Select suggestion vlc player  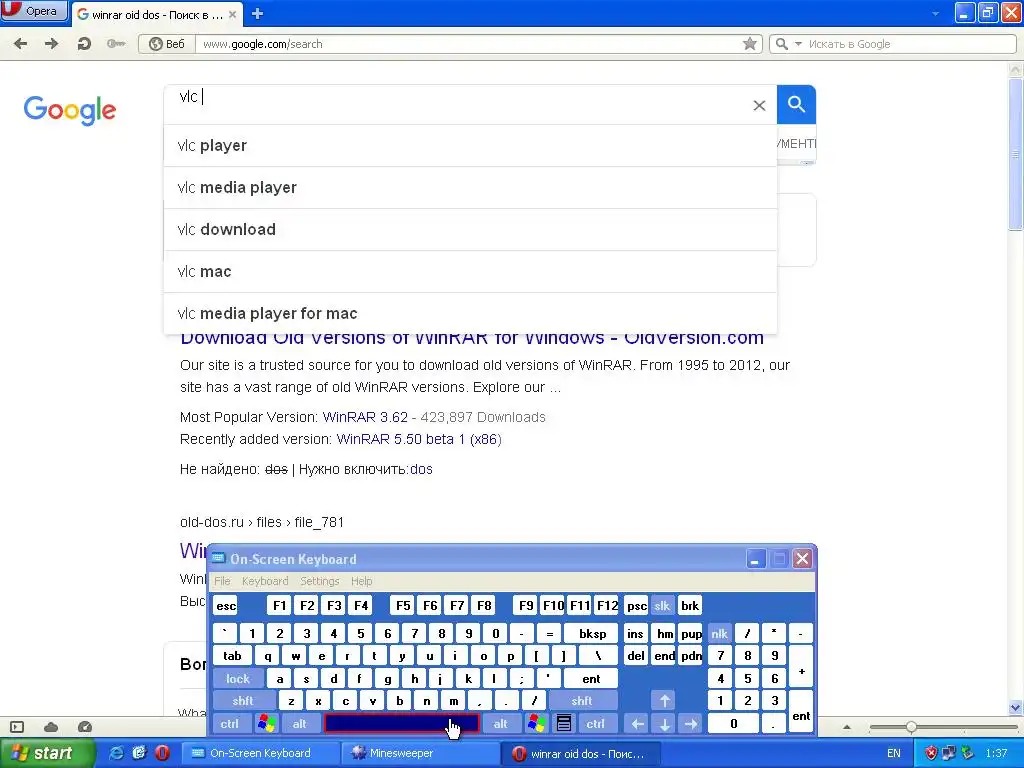[470, 146]
